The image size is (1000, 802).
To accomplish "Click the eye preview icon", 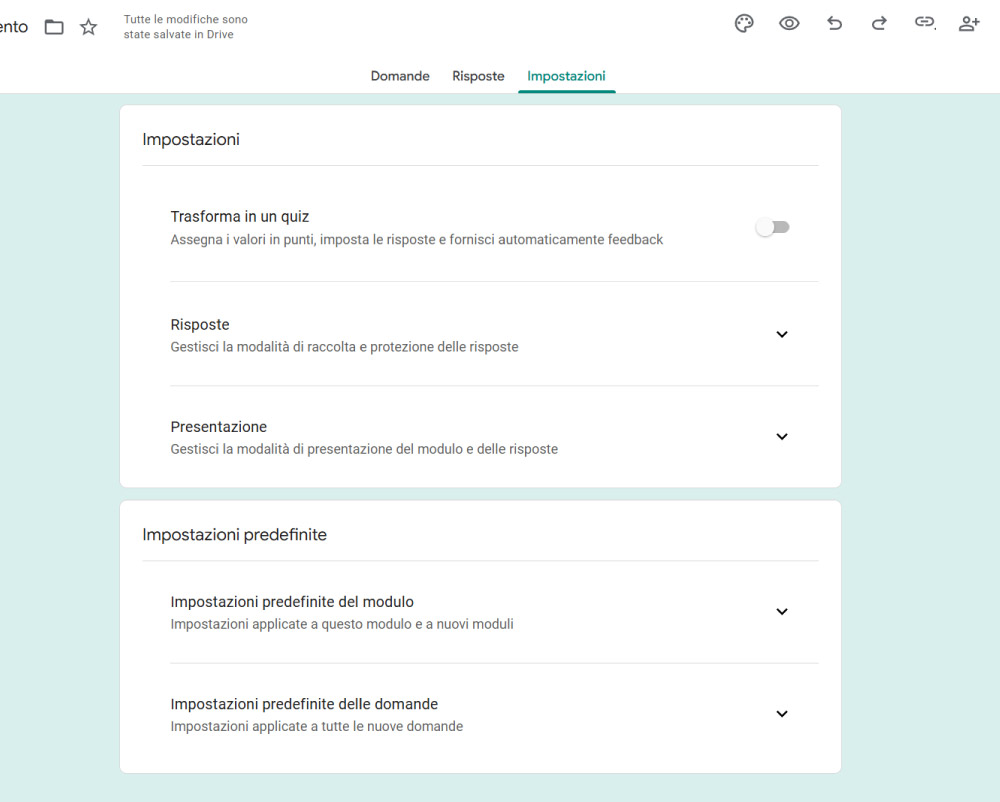I will tap(789, 24).
